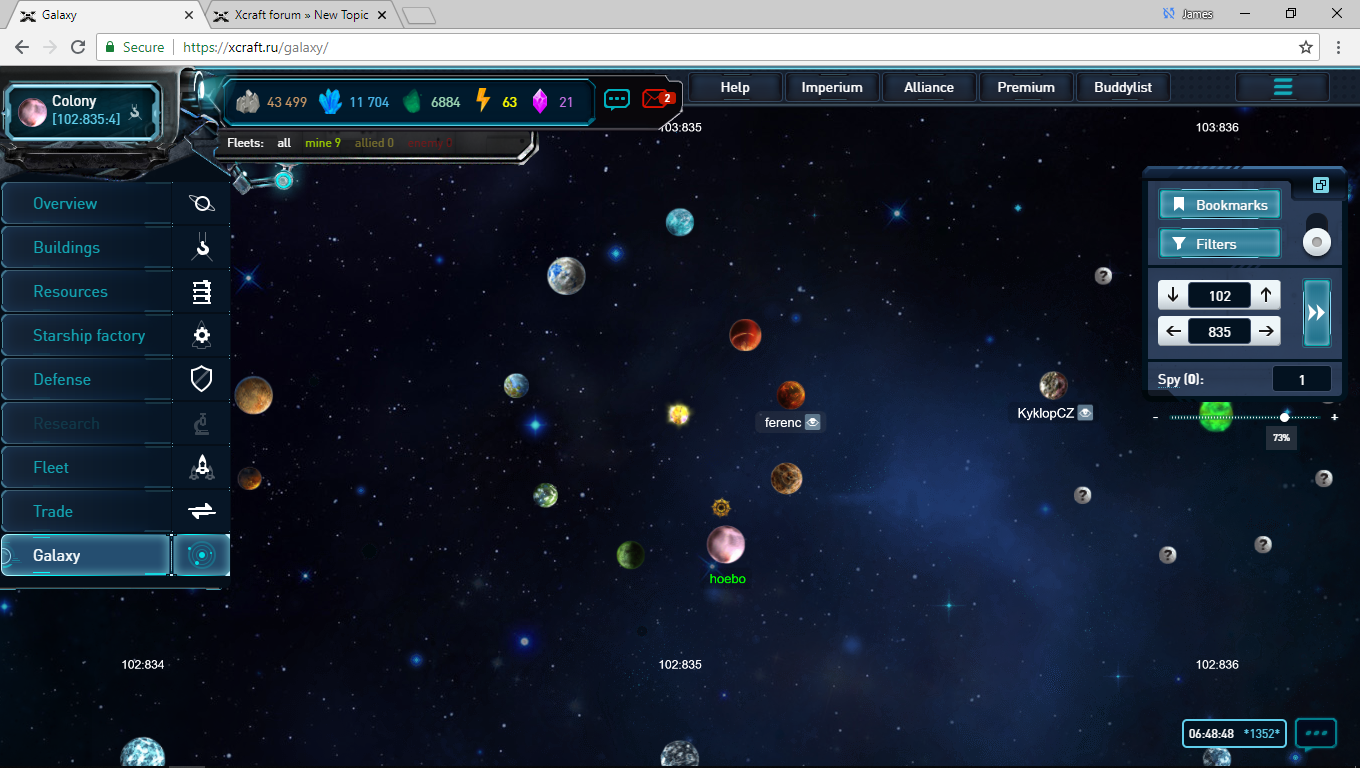Open the Trade section in sidebar
Image resolution: width=1360 pixels, height=768 pixels.
53,511
